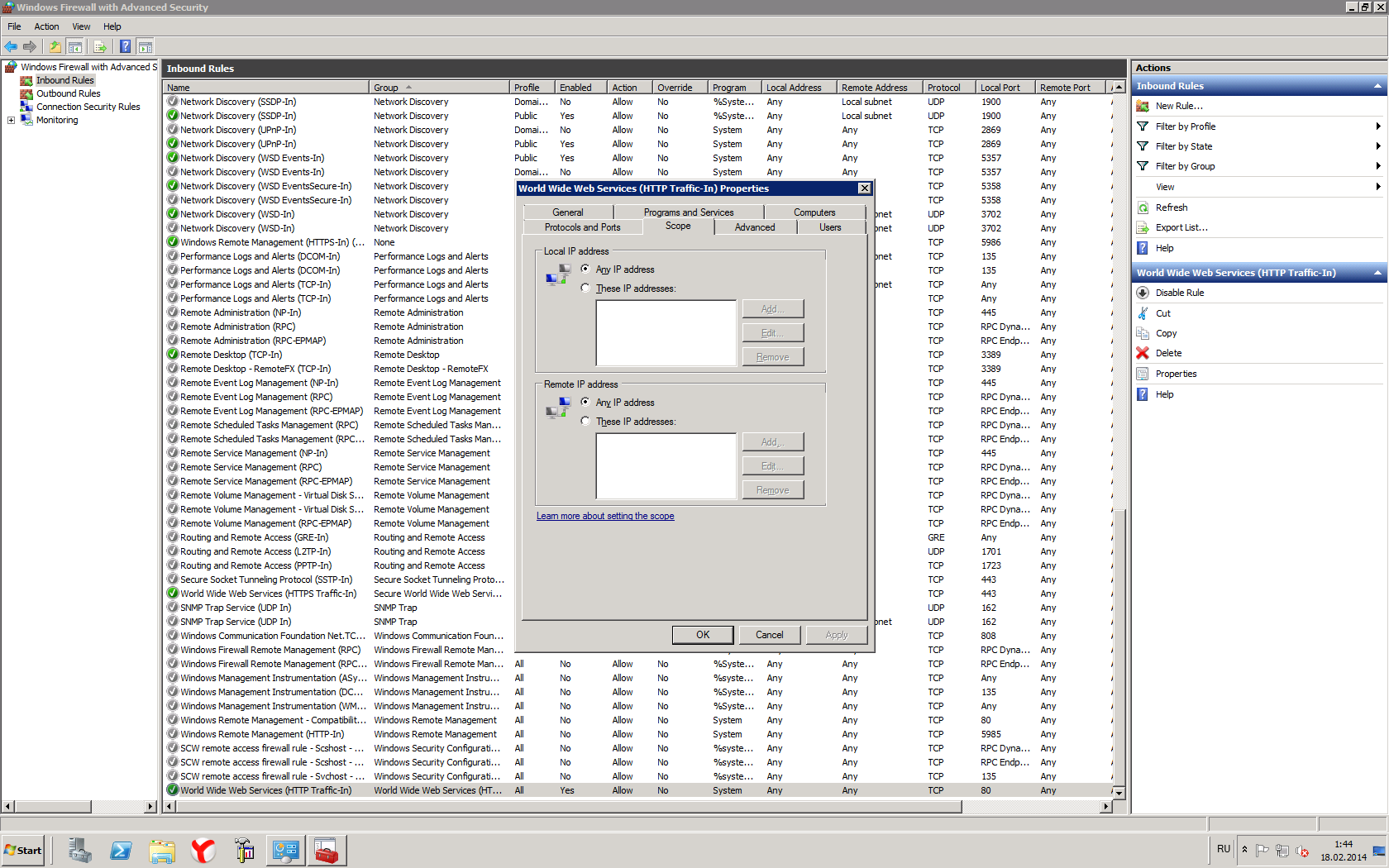Click Refresh in Actions pane

click(x=1171, y=207)
